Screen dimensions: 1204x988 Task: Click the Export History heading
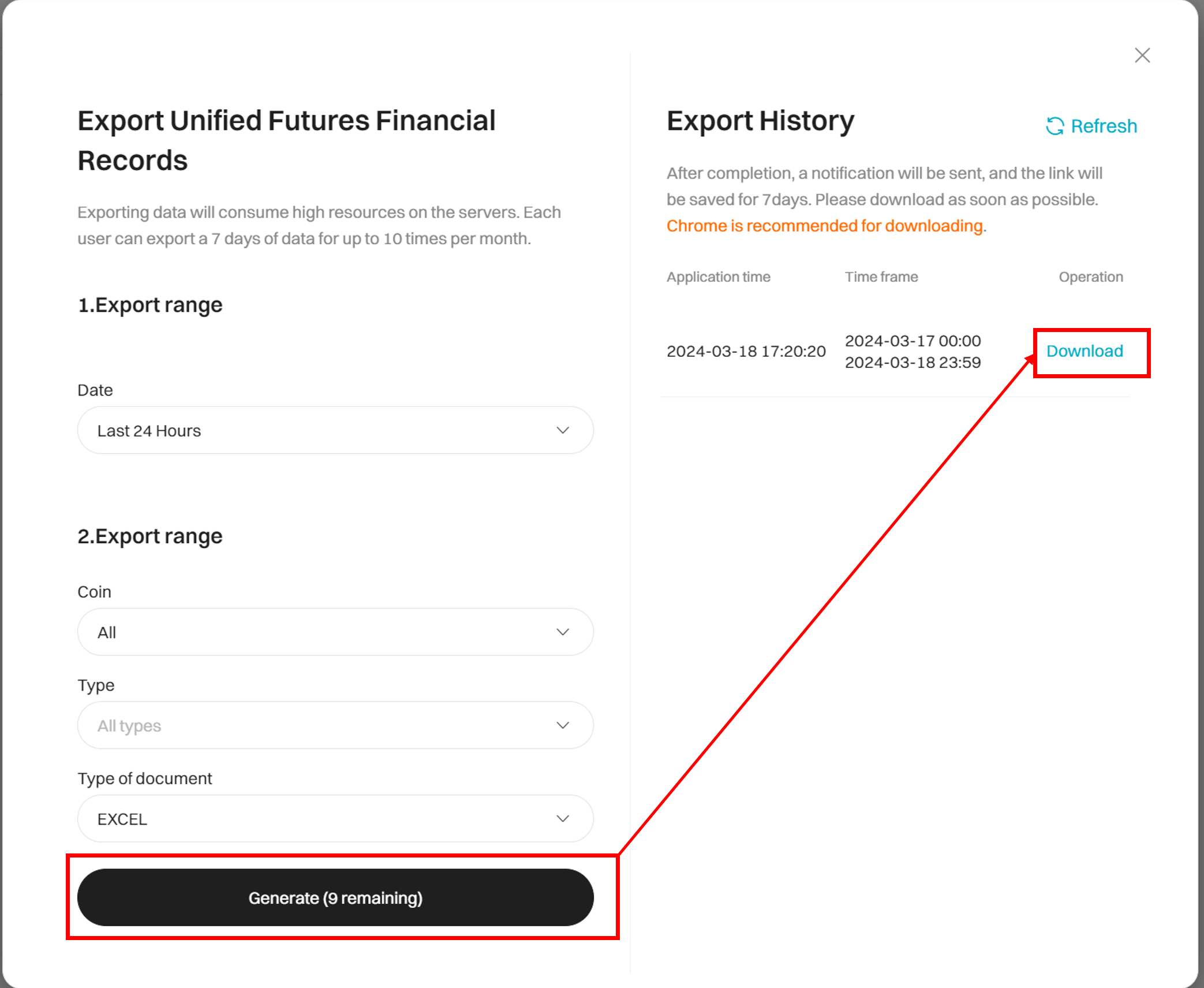pyautogui.click(x=760, y=121)
